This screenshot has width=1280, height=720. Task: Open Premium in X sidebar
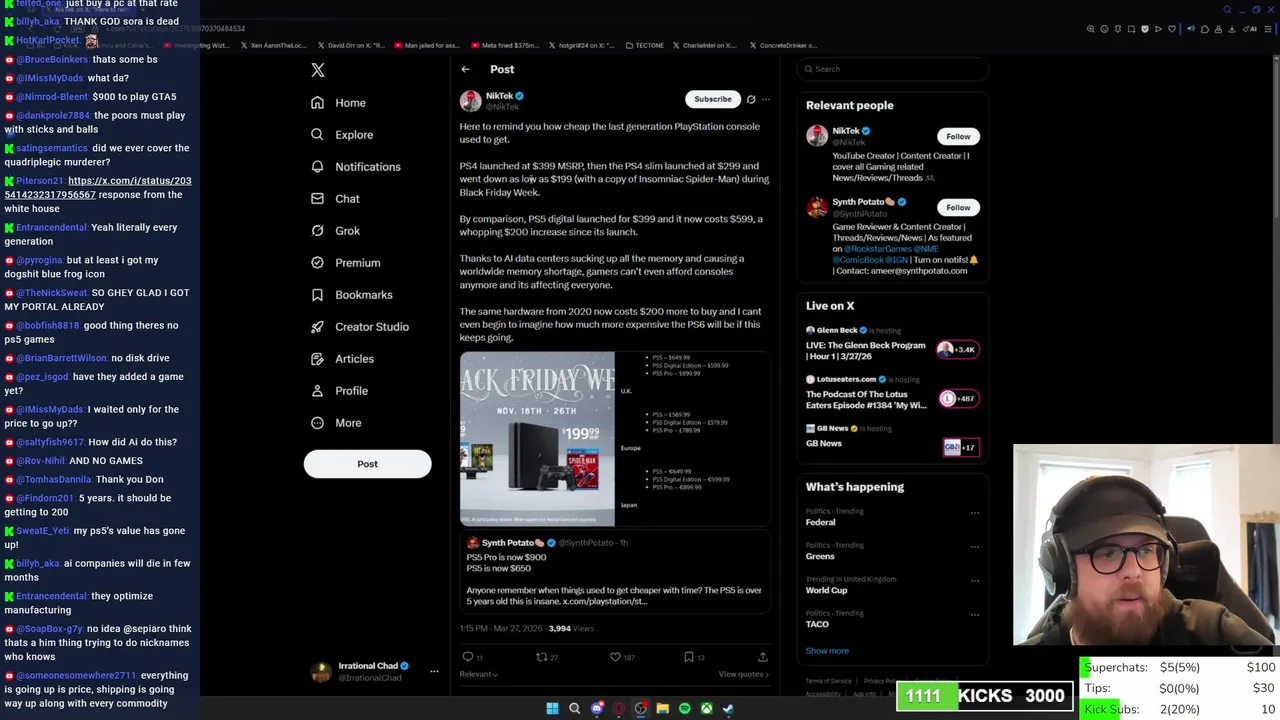click(x=345, y=263)
